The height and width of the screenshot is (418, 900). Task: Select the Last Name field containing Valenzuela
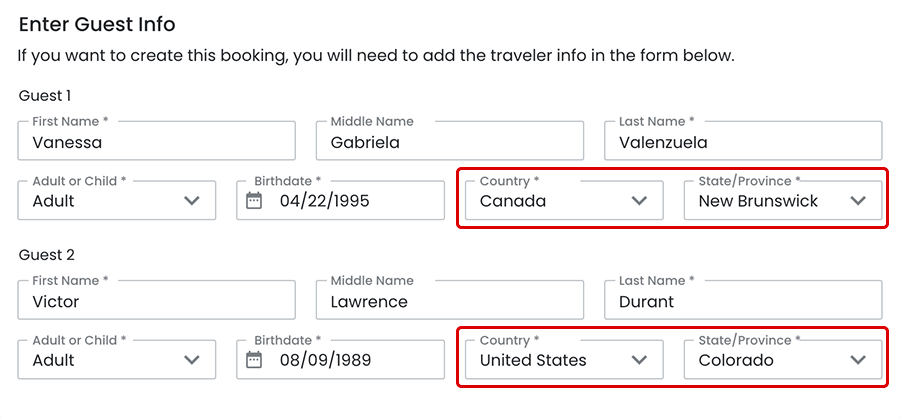click(743, 142)
